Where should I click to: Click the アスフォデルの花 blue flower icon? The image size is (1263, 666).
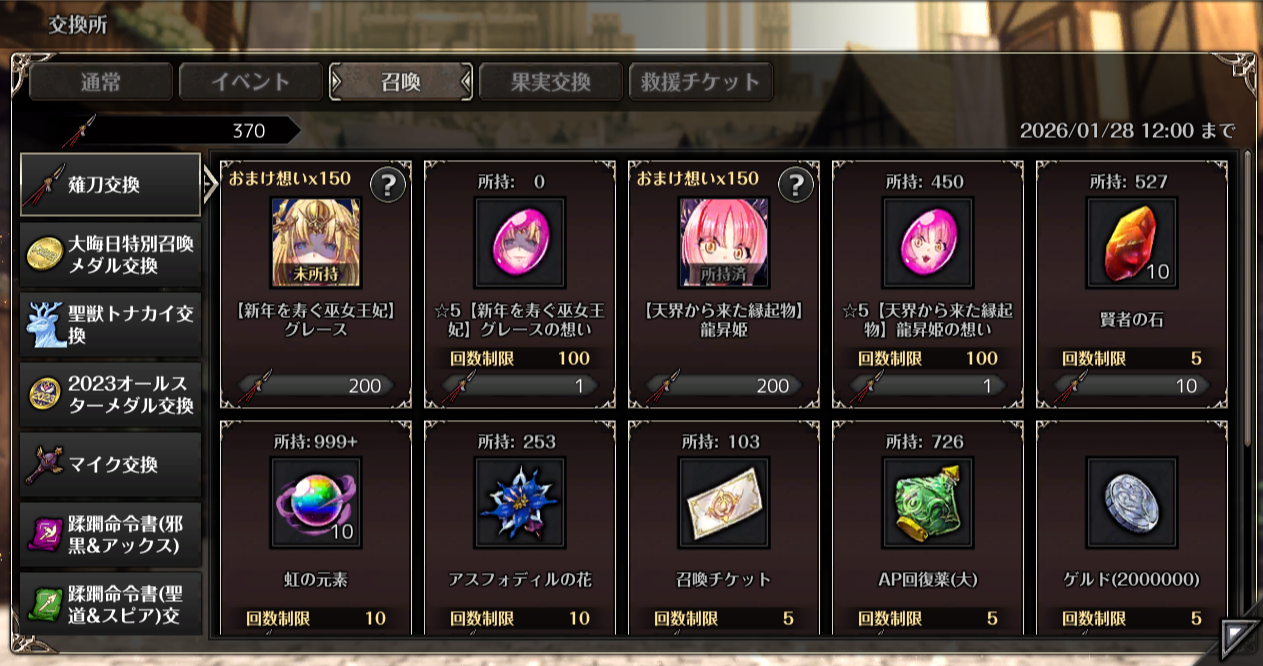pyautogui.click(x=520, y=503)
